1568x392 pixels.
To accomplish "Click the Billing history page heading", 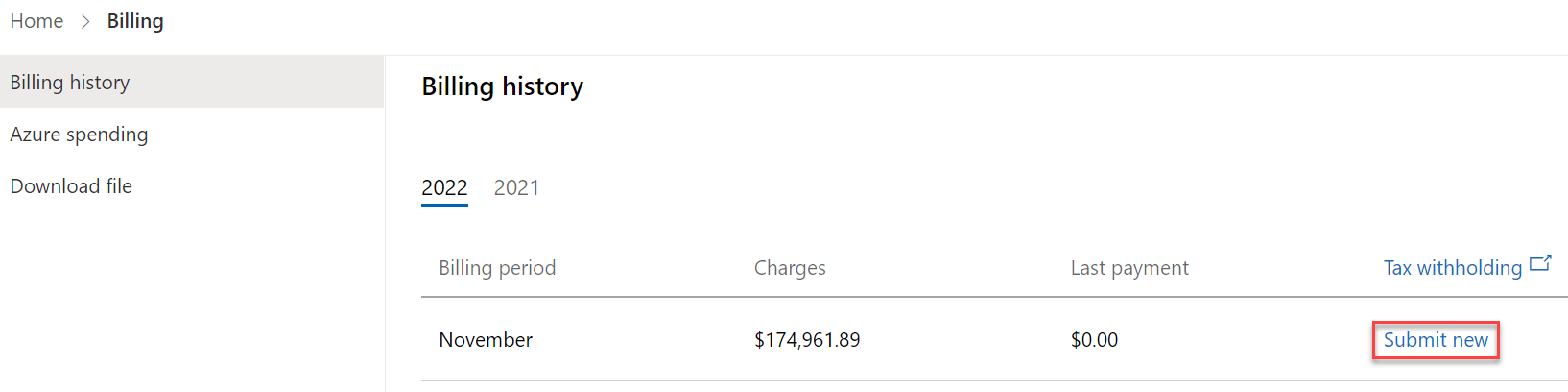I will (503, 86).
